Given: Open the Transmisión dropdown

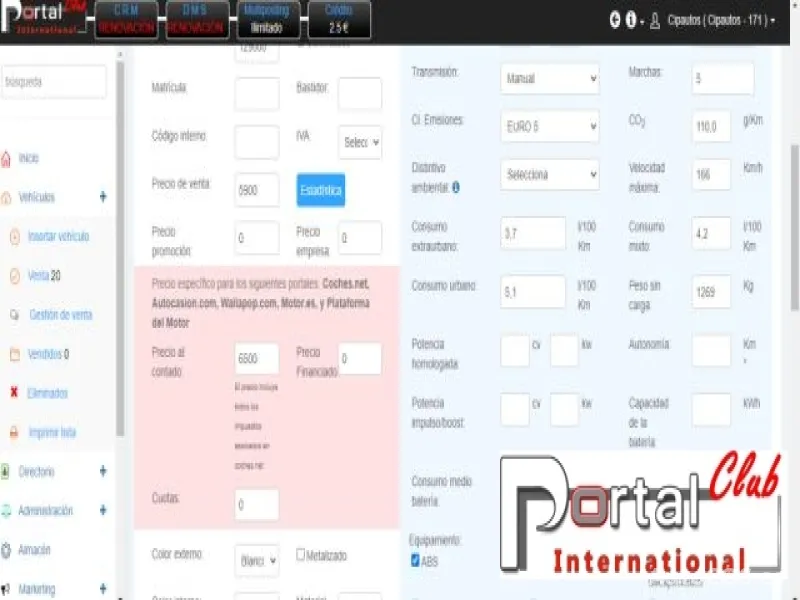Looking at the screenshot, I should point(549,77).
